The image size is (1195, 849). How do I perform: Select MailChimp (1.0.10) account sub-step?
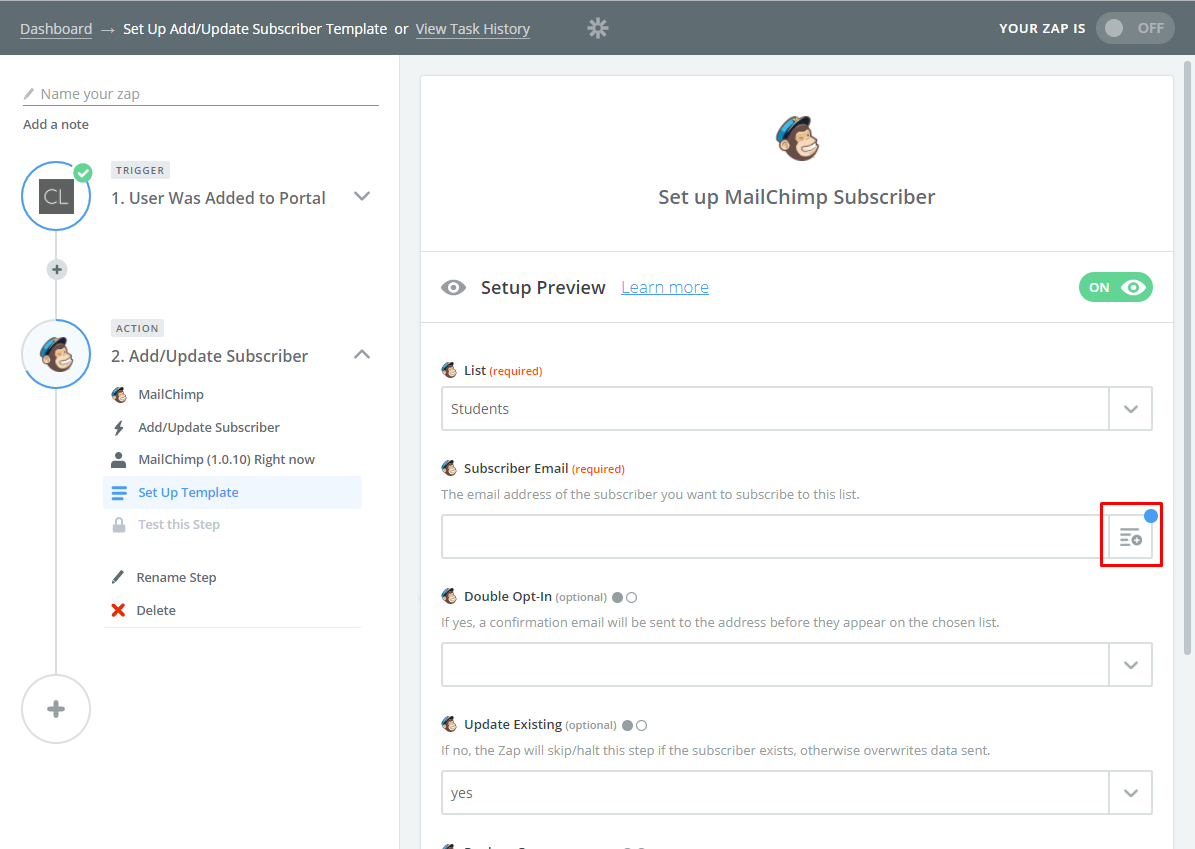[226, 460]
